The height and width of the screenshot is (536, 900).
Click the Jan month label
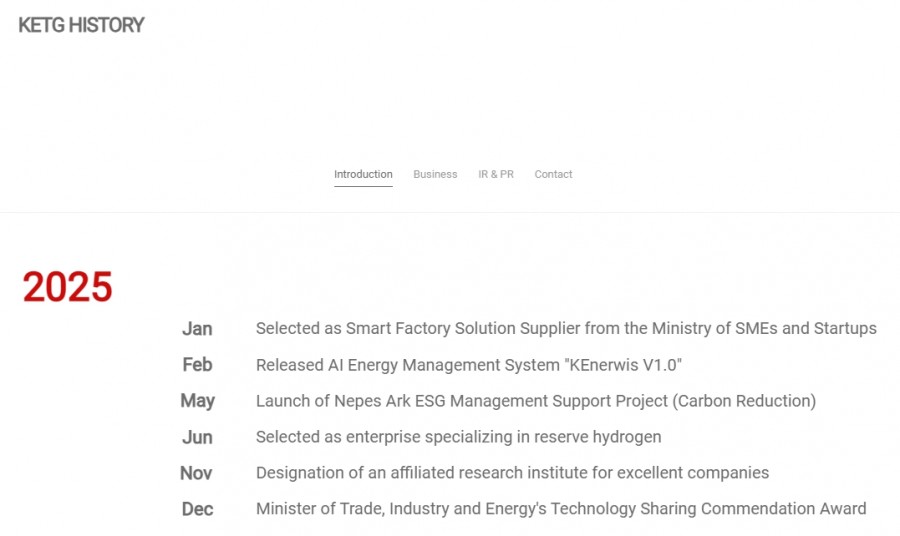[x=197, y=328]
